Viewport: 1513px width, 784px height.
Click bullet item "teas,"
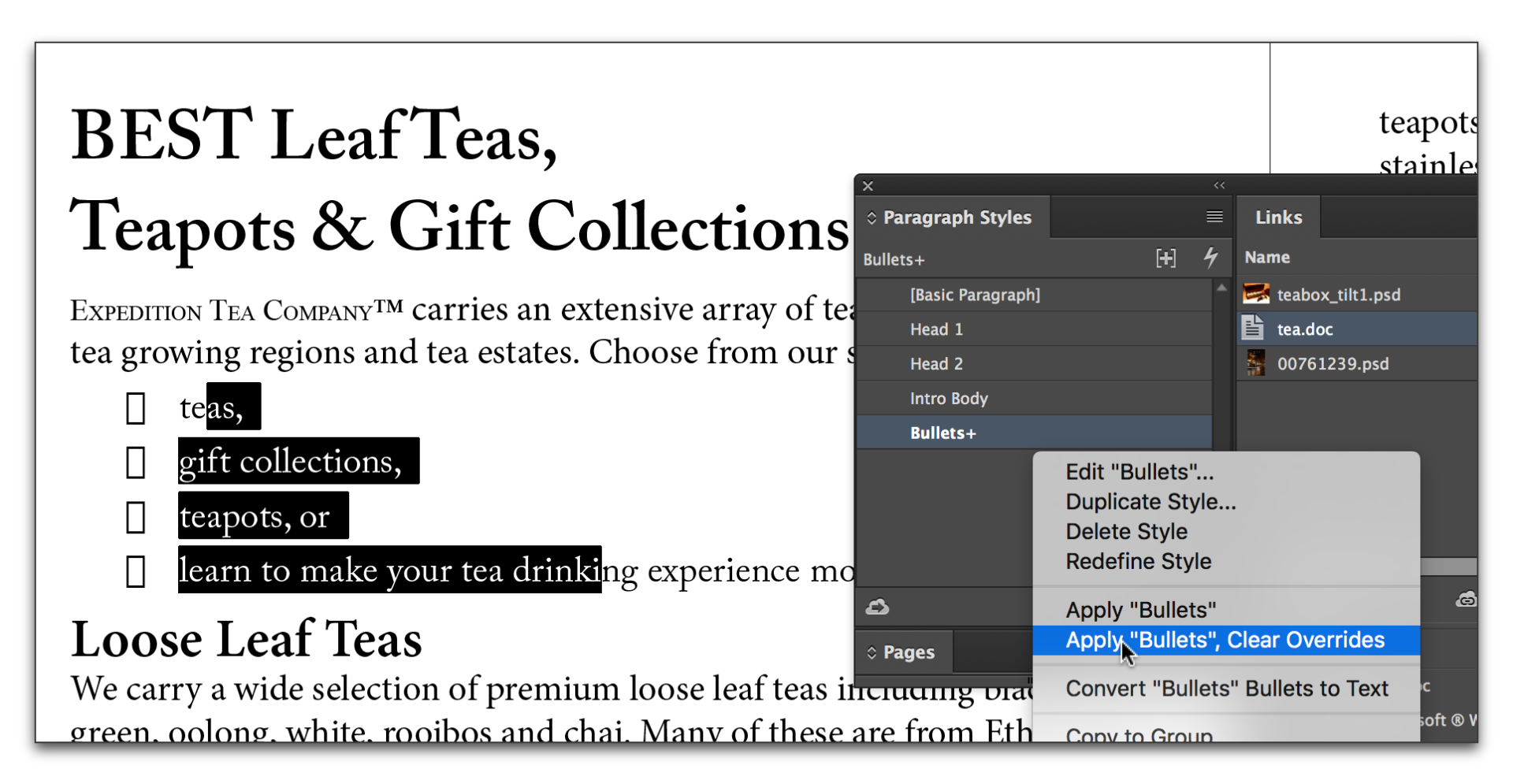click(x=211, y=407)
